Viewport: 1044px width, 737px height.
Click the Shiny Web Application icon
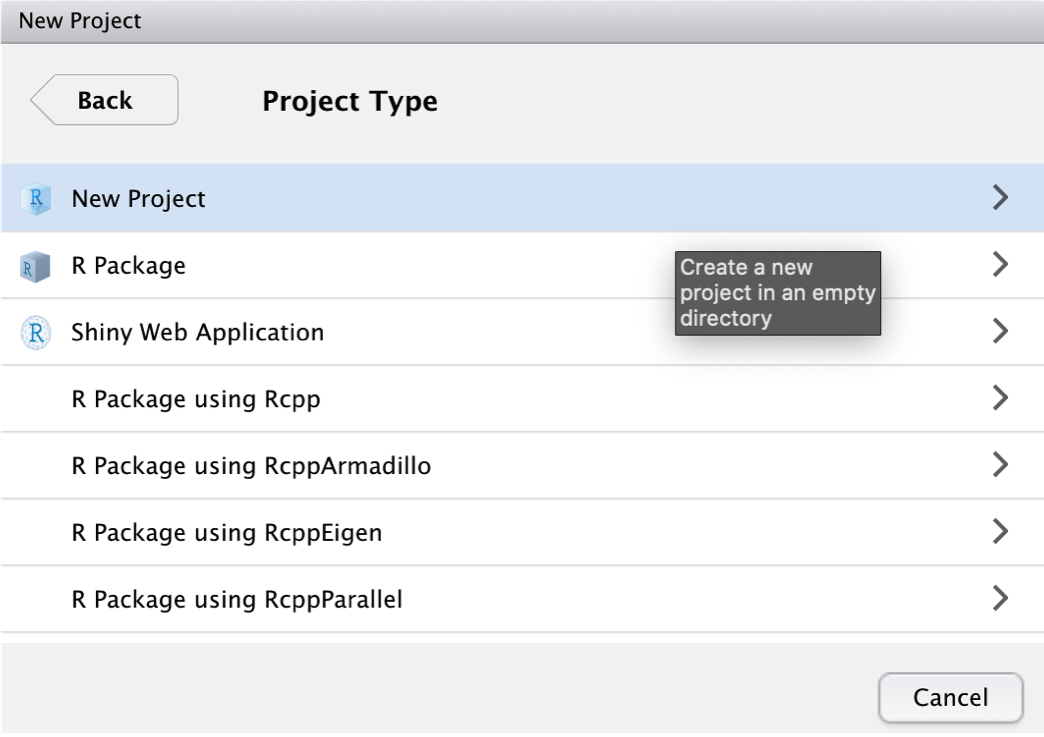click(35, 332)
